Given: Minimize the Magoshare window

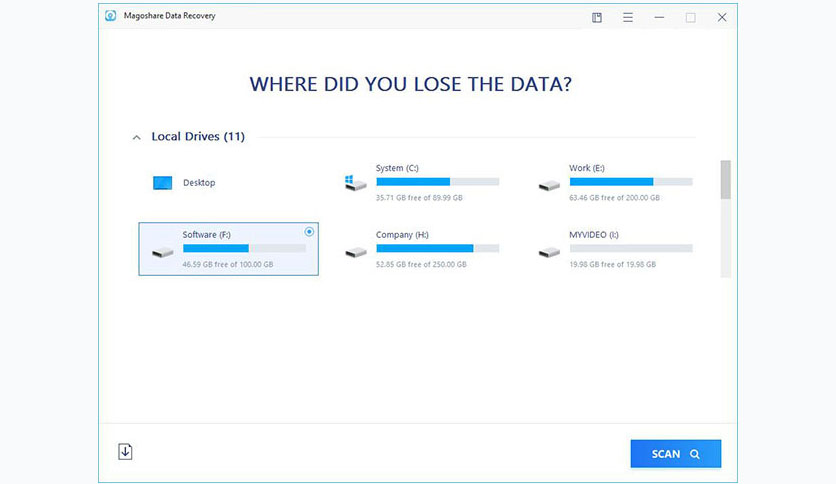Looking at the screenshot, I should coord(660,18).
